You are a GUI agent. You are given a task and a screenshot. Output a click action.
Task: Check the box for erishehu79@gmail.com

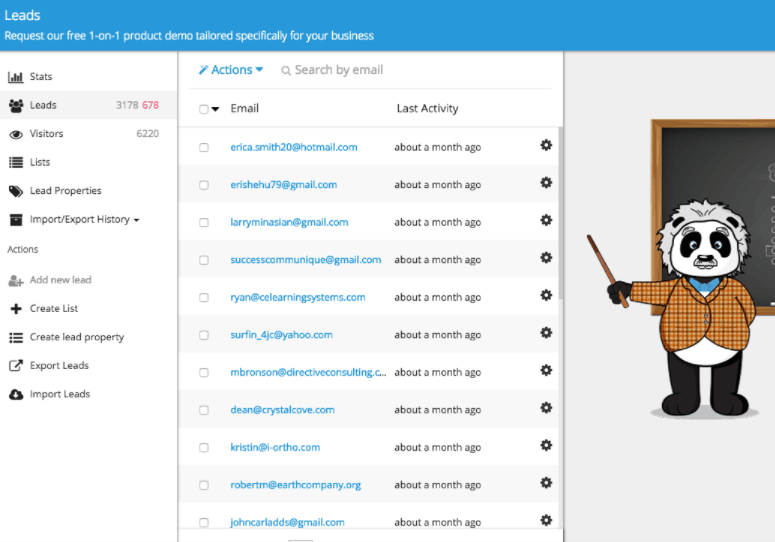[x=204, y=185]
